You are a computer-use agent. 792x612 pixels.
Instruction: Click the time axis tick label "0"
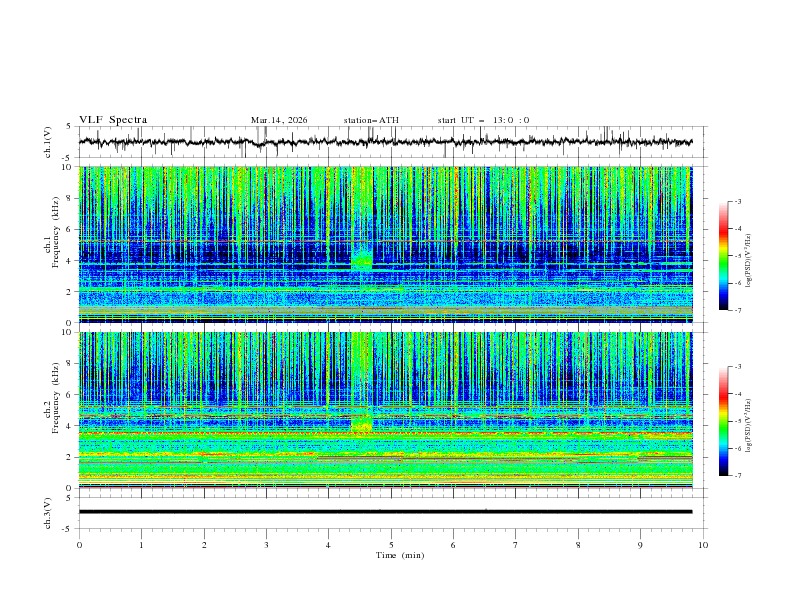[x=79, y=545]
